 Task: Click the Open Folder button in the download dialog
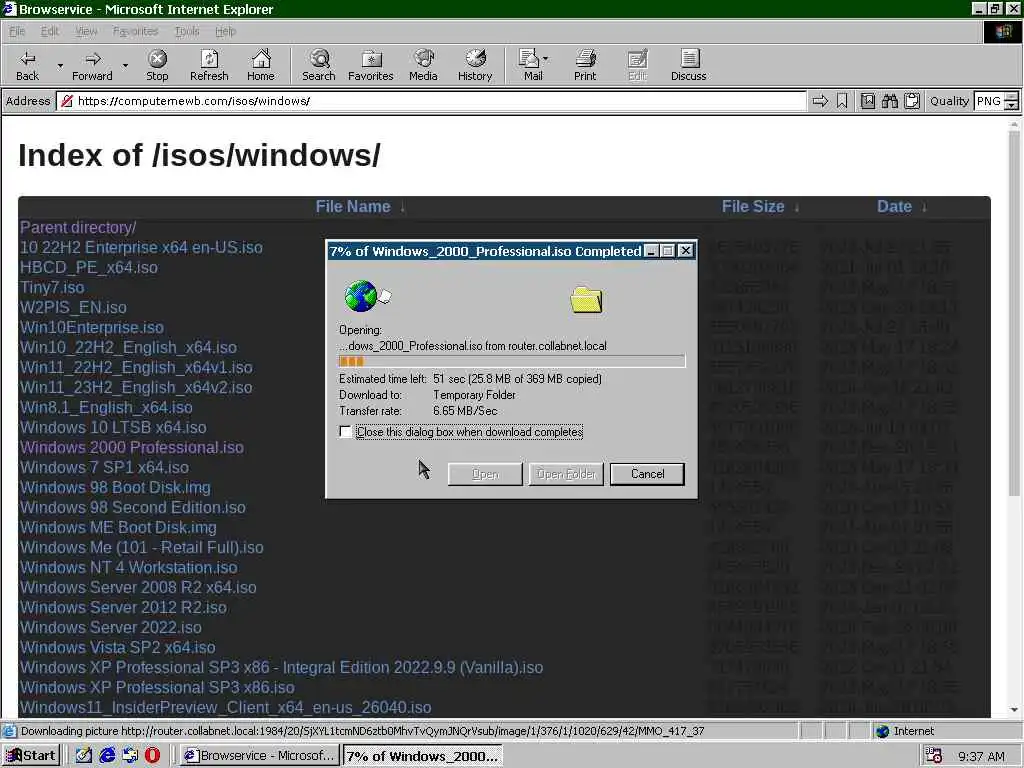[x=566, y=474]
